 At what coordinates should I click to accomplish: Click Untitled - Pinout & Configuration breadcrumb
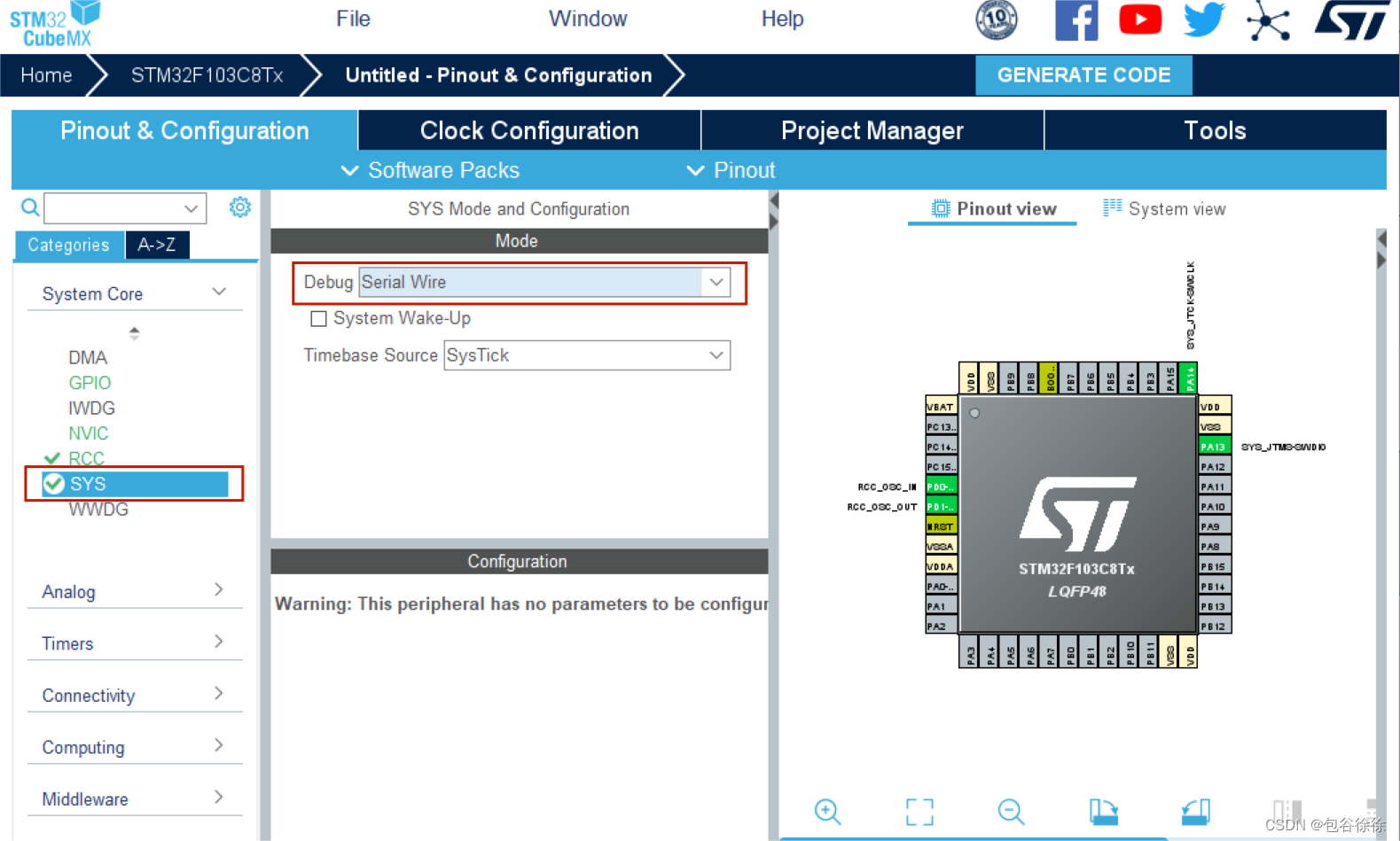[x=498, y=75]
